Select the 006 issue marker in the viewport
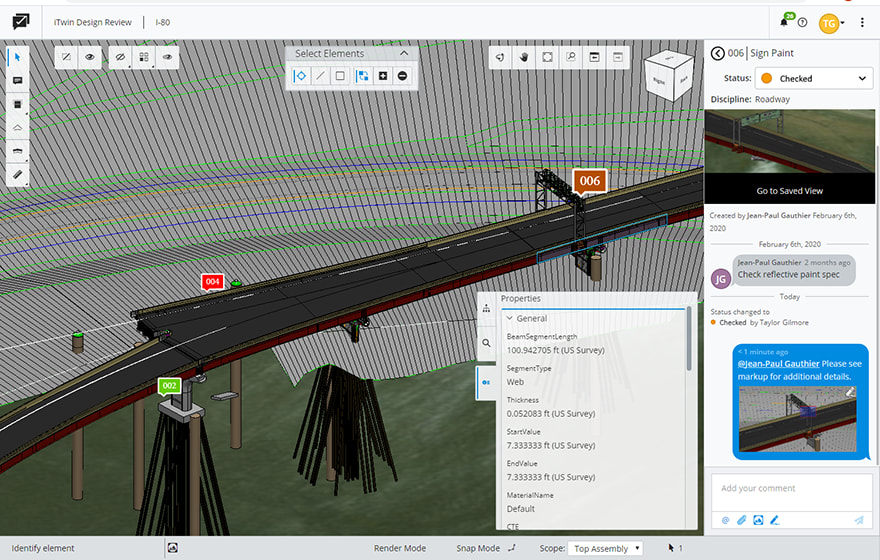The height and width of the screenshot is (560, 880). tap(589, 181)
